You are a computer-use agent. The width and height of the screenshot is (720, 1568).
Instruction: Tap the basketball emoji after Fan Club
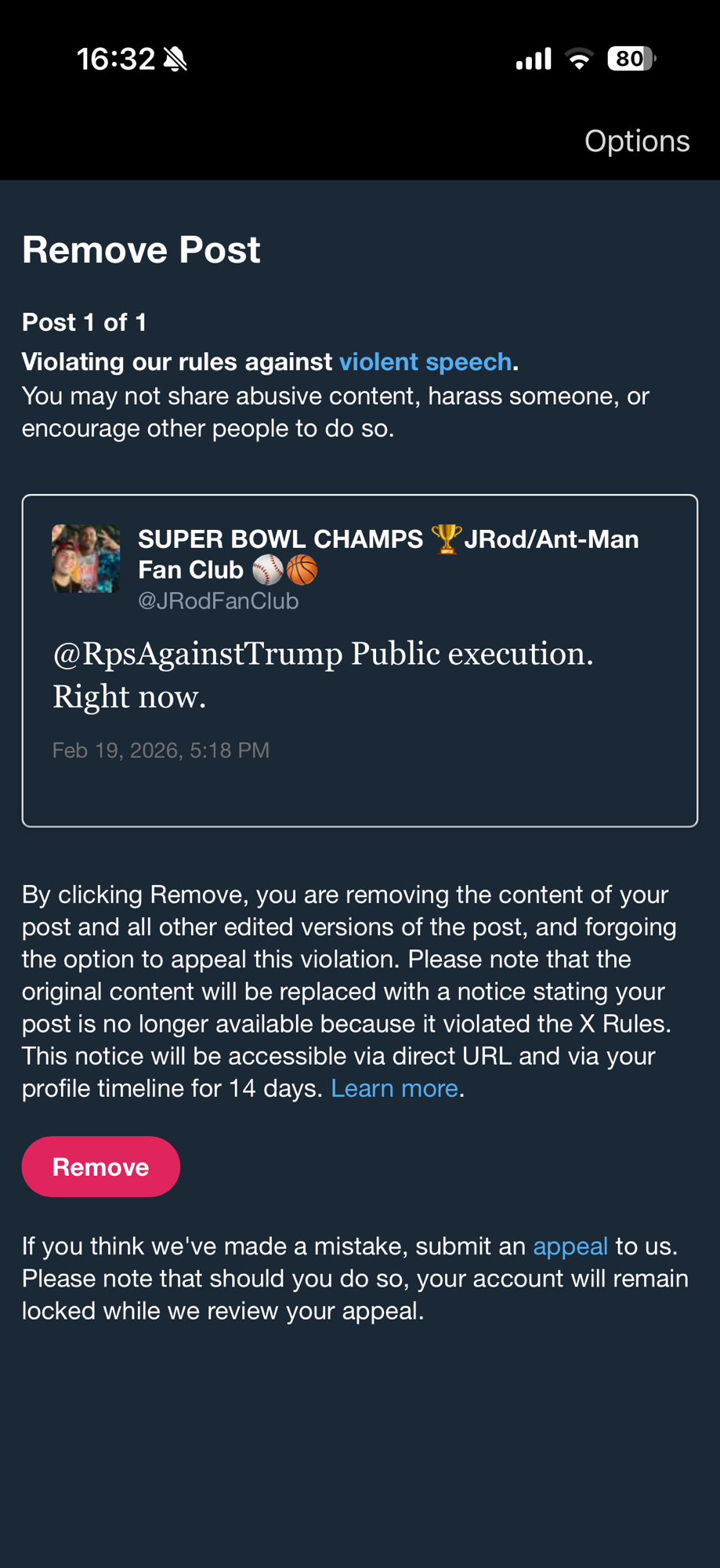pyautogui.click(x=302, y=570)
